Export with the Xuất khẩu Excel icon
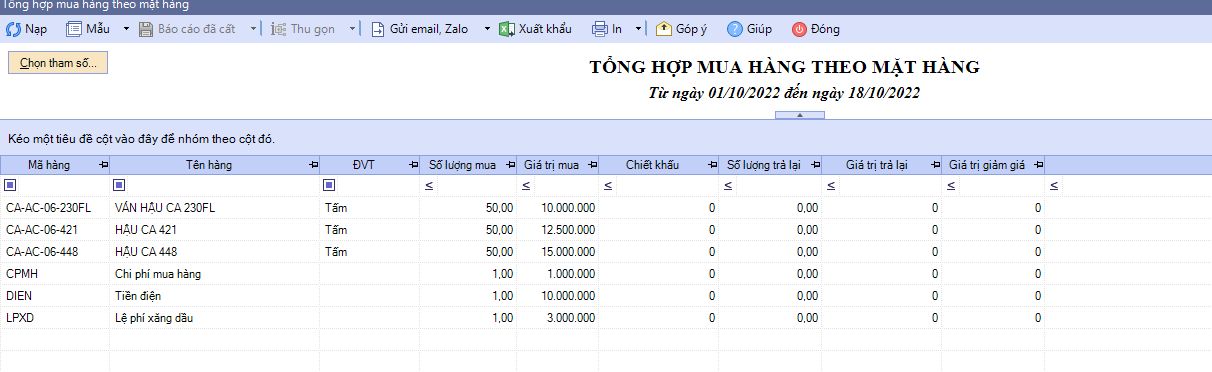 coord(507,29)
